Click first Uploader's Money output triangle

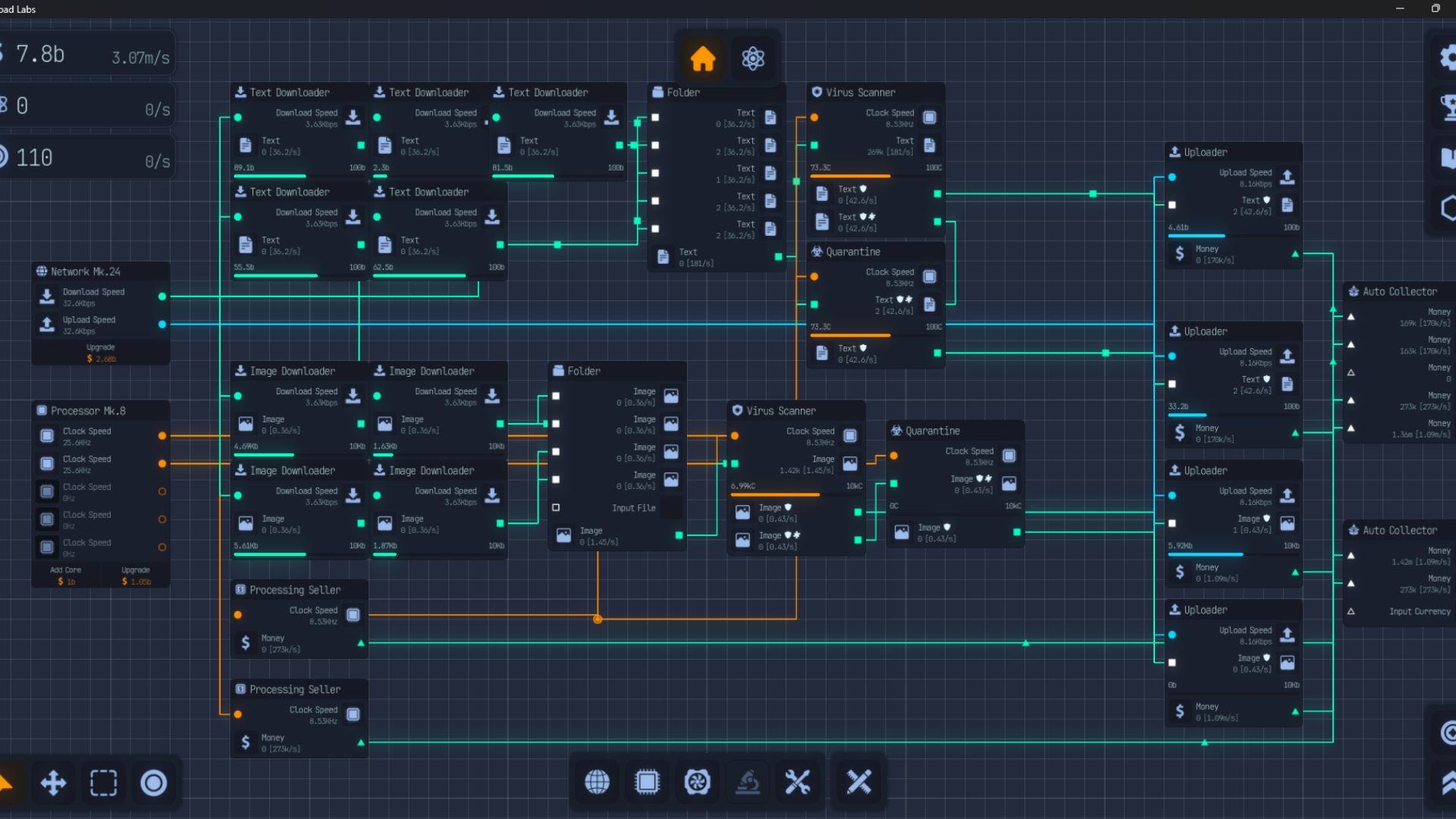click(1295, 254)
